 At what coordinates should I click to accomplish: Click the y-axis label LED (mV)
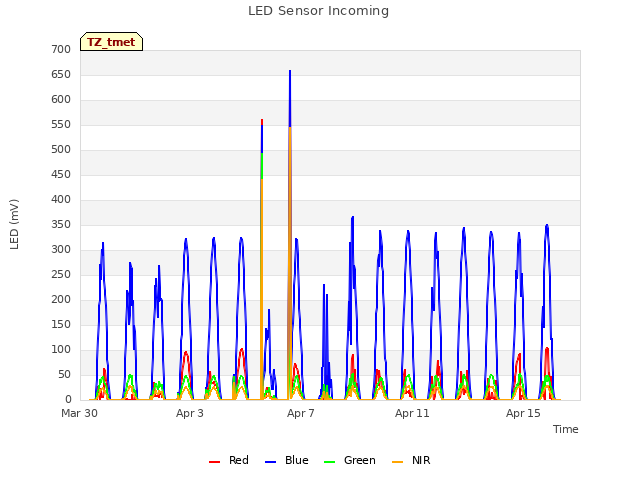tap(14, 224)
